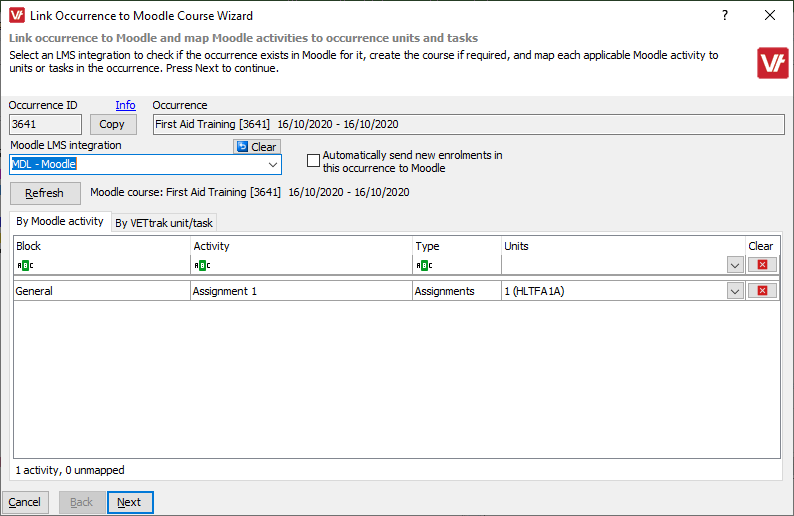
Task: Click the disabled Back button
Action: [82, 502]
